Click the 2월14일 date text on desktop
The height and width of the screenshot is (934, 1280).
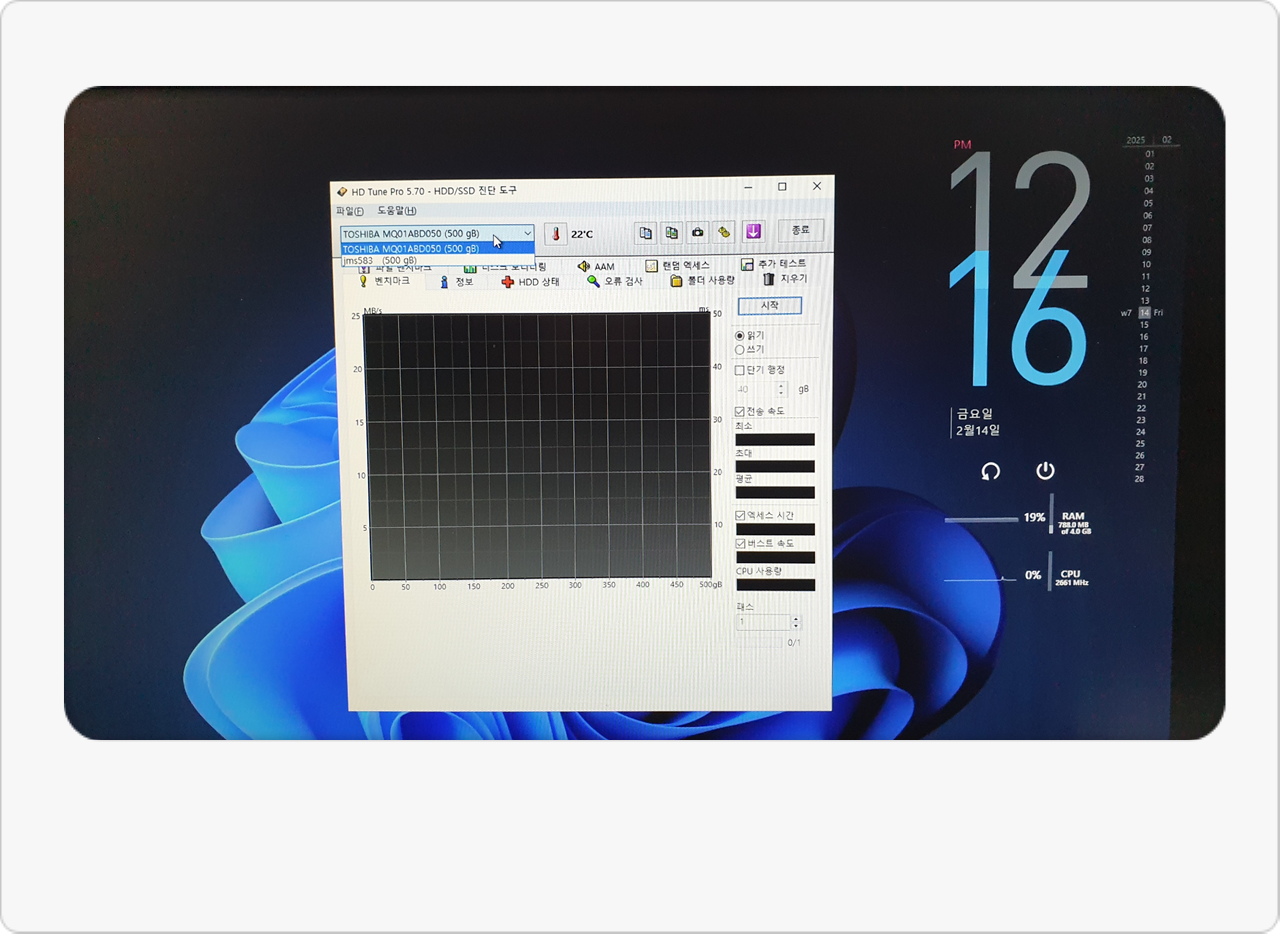click(978, 431)
